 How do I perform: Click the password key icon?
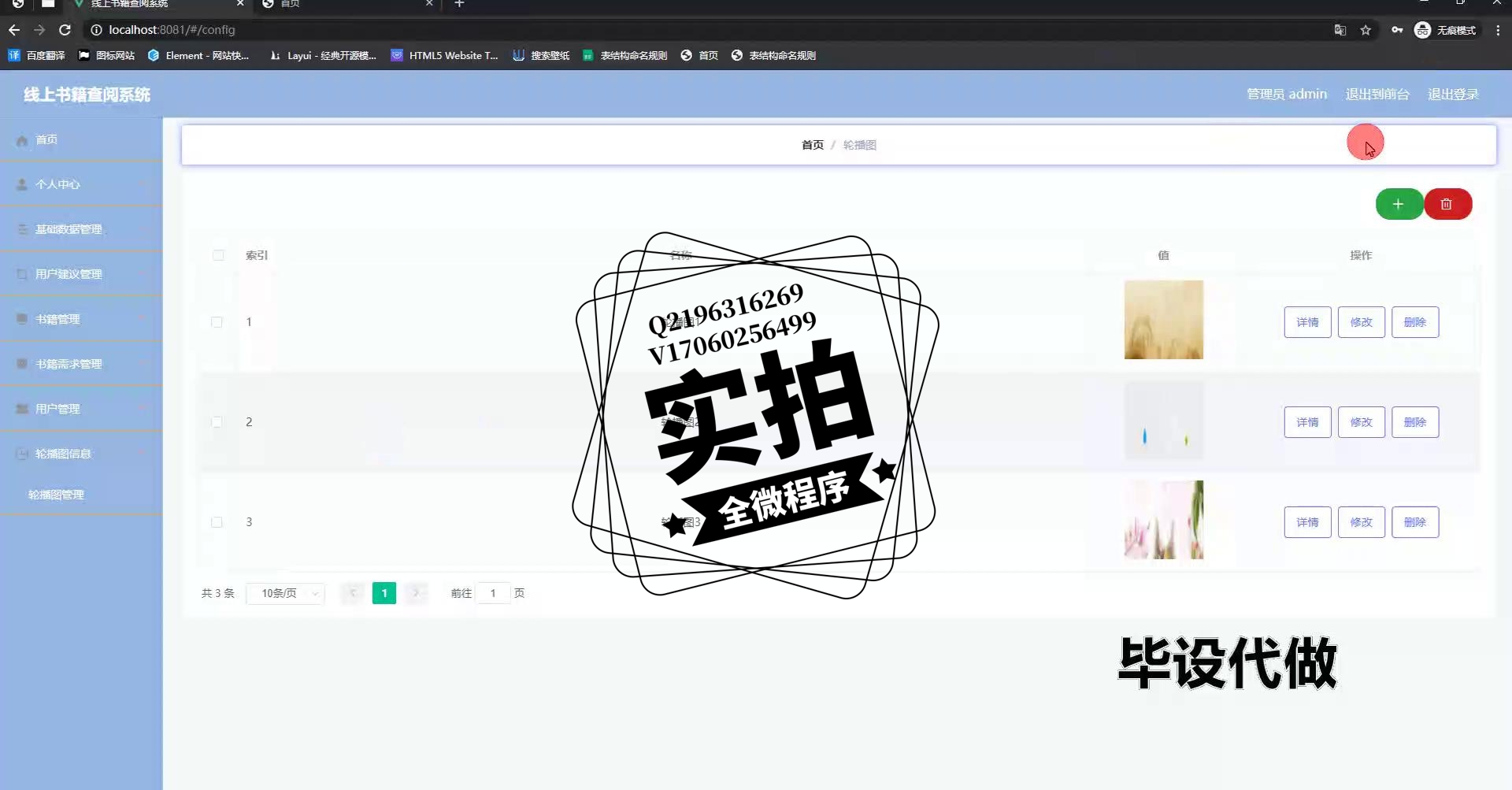1397,30
